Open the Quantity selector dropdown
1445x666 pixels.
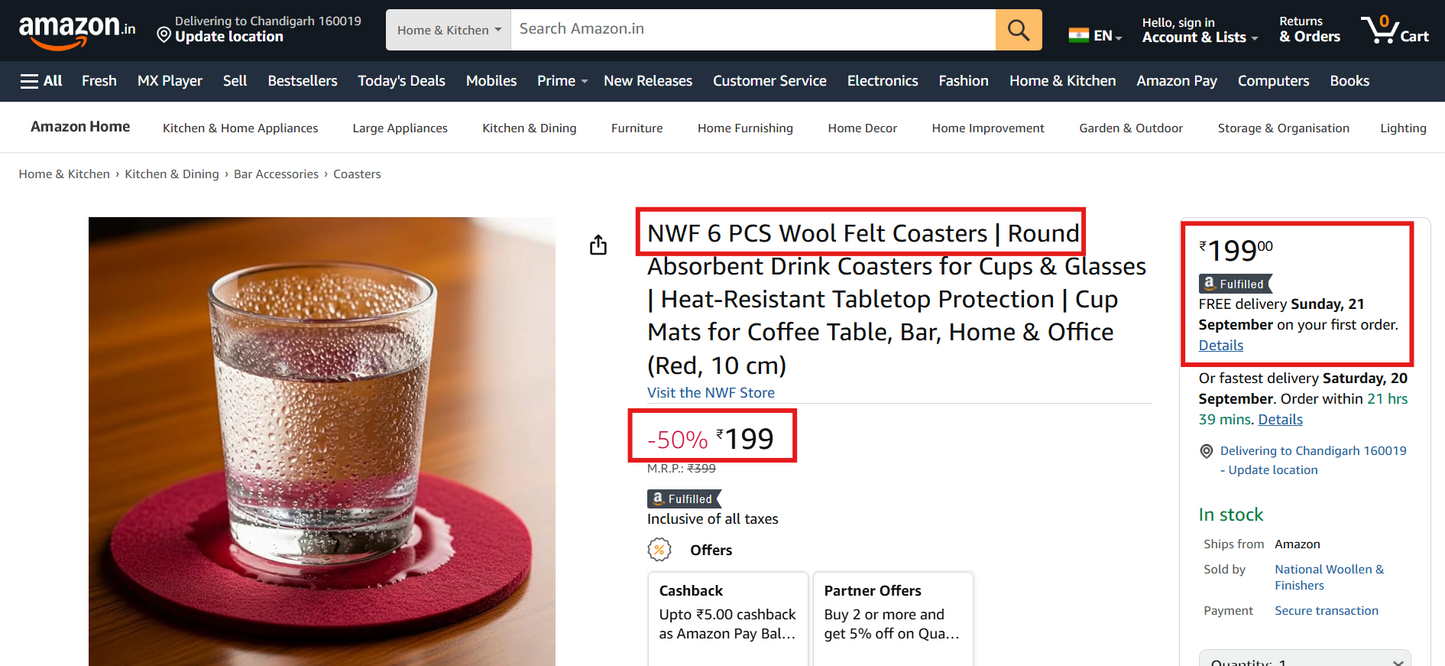point(1304,660)
